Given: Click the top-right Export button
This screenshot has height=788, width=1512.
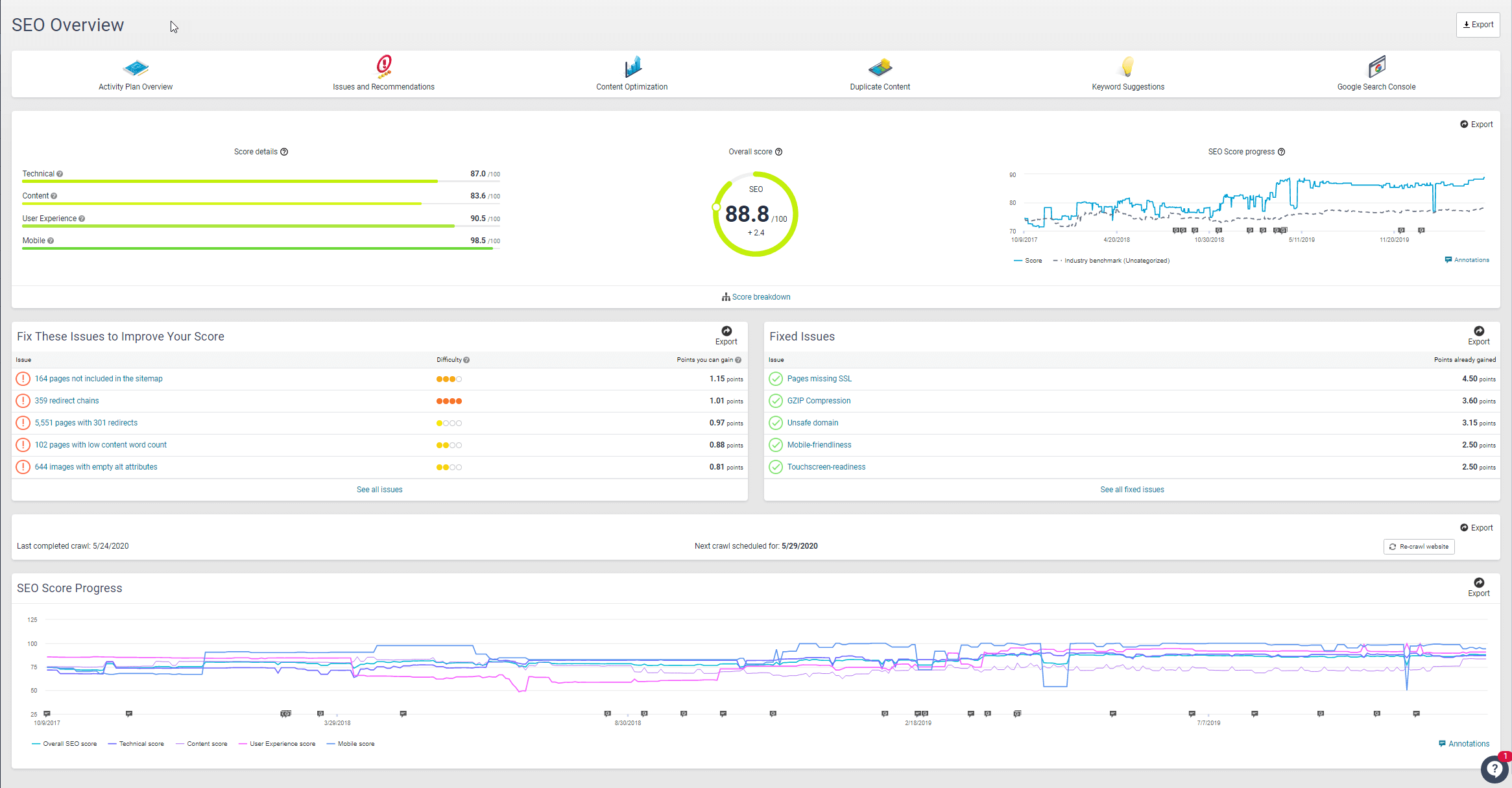Looking at the screenshot, I should 1478,25.
